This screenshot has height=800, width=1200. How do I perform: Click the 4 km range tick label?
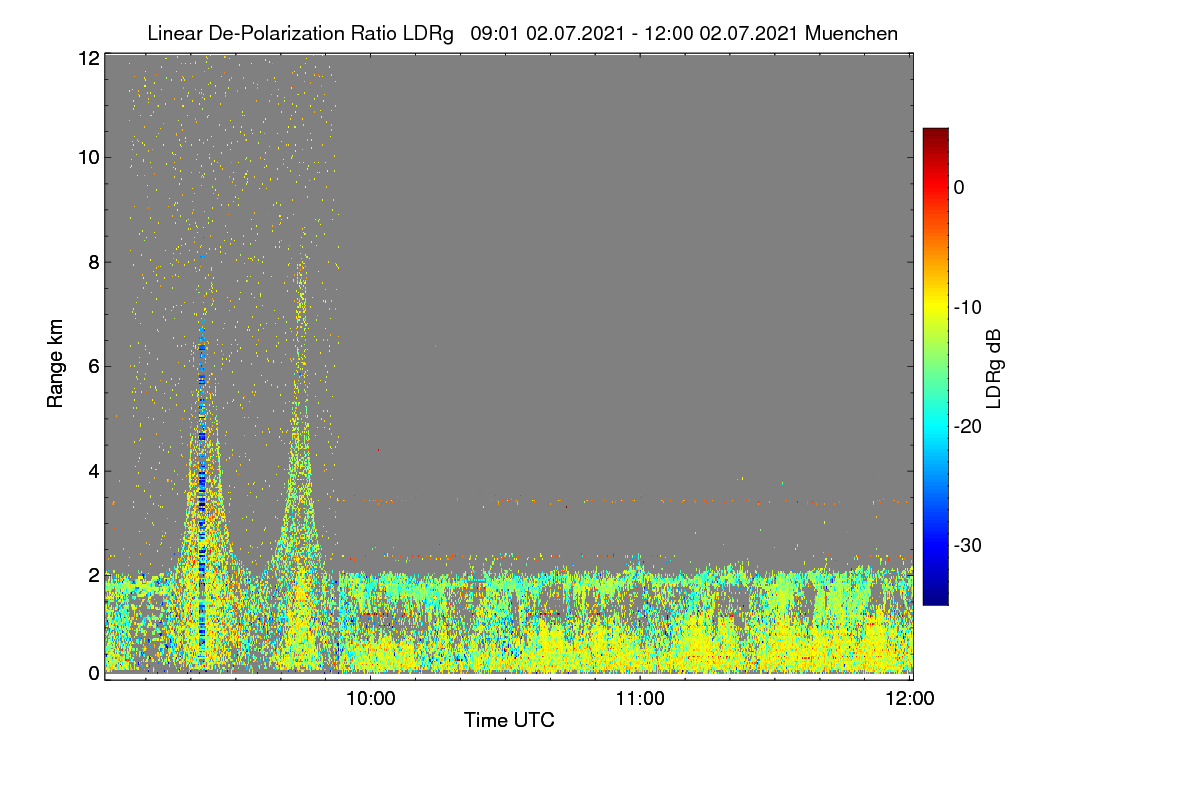94,470
